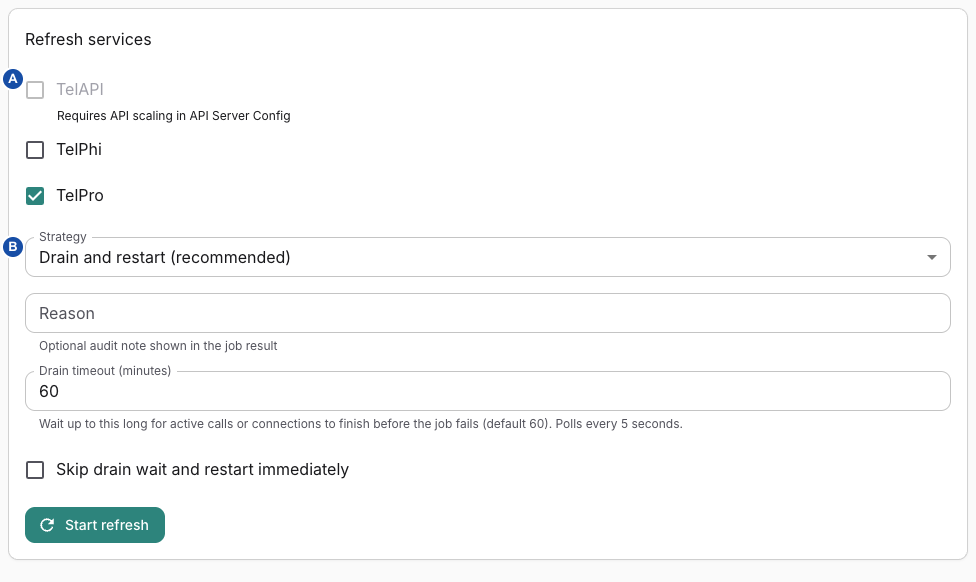Uncheck the TelPro checkbox
Viewport: 976px width, 582px height.
point(35,196)
